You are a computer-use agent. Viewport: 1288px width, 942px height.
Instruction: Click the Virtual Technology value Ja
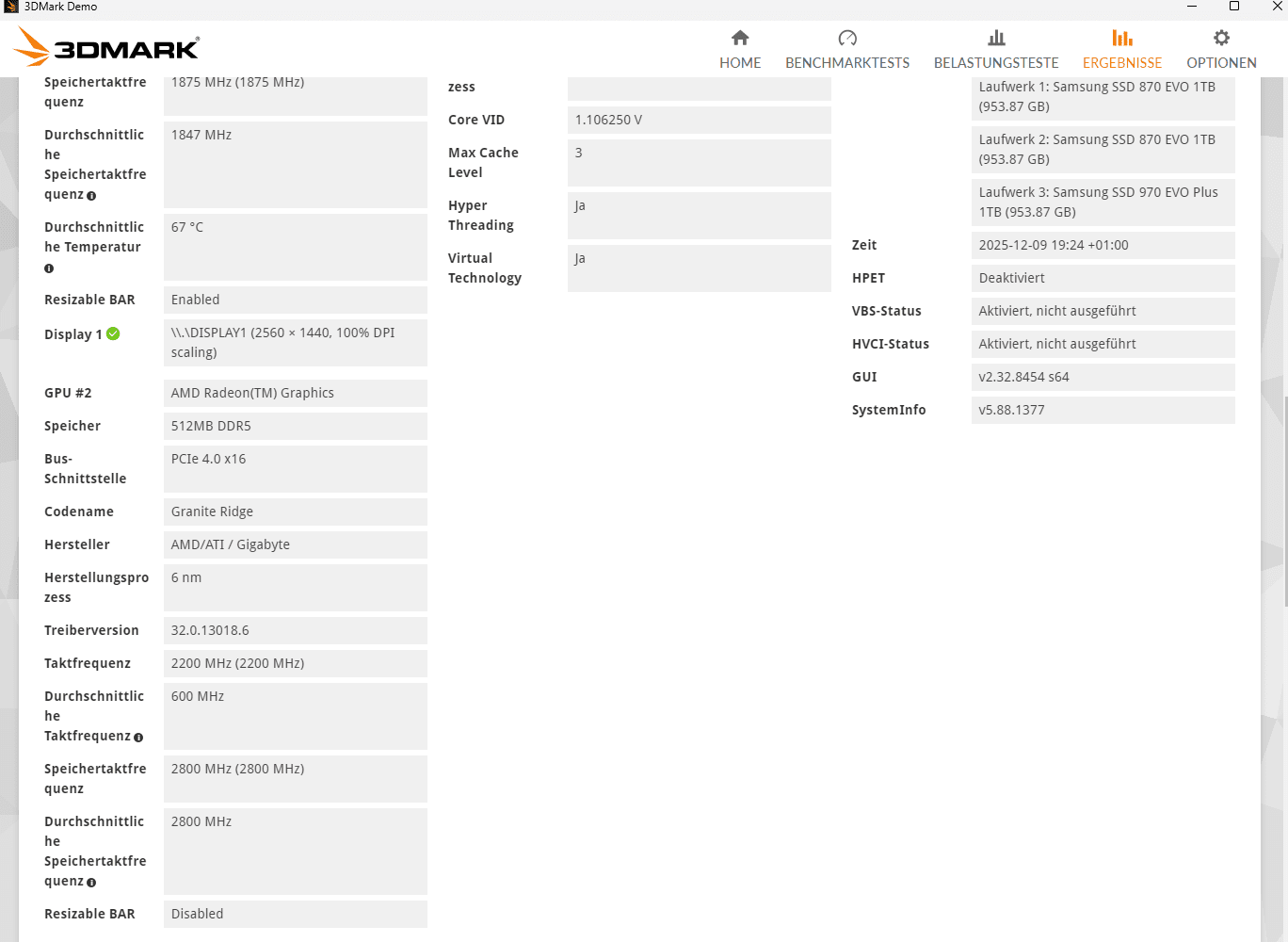click(700, 268)
